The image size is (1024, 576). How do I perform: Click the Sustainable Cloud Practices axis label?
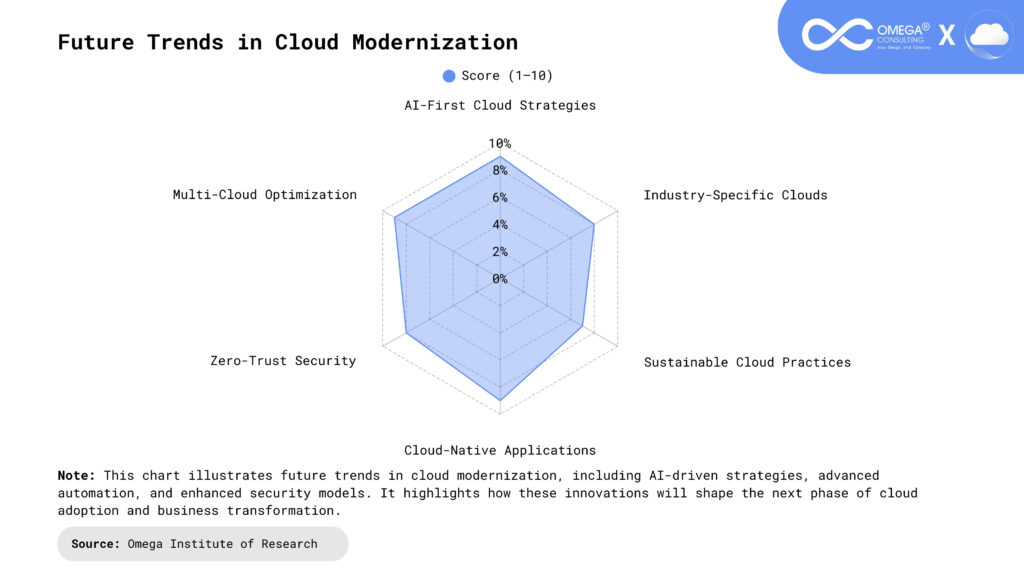(747, 362)
